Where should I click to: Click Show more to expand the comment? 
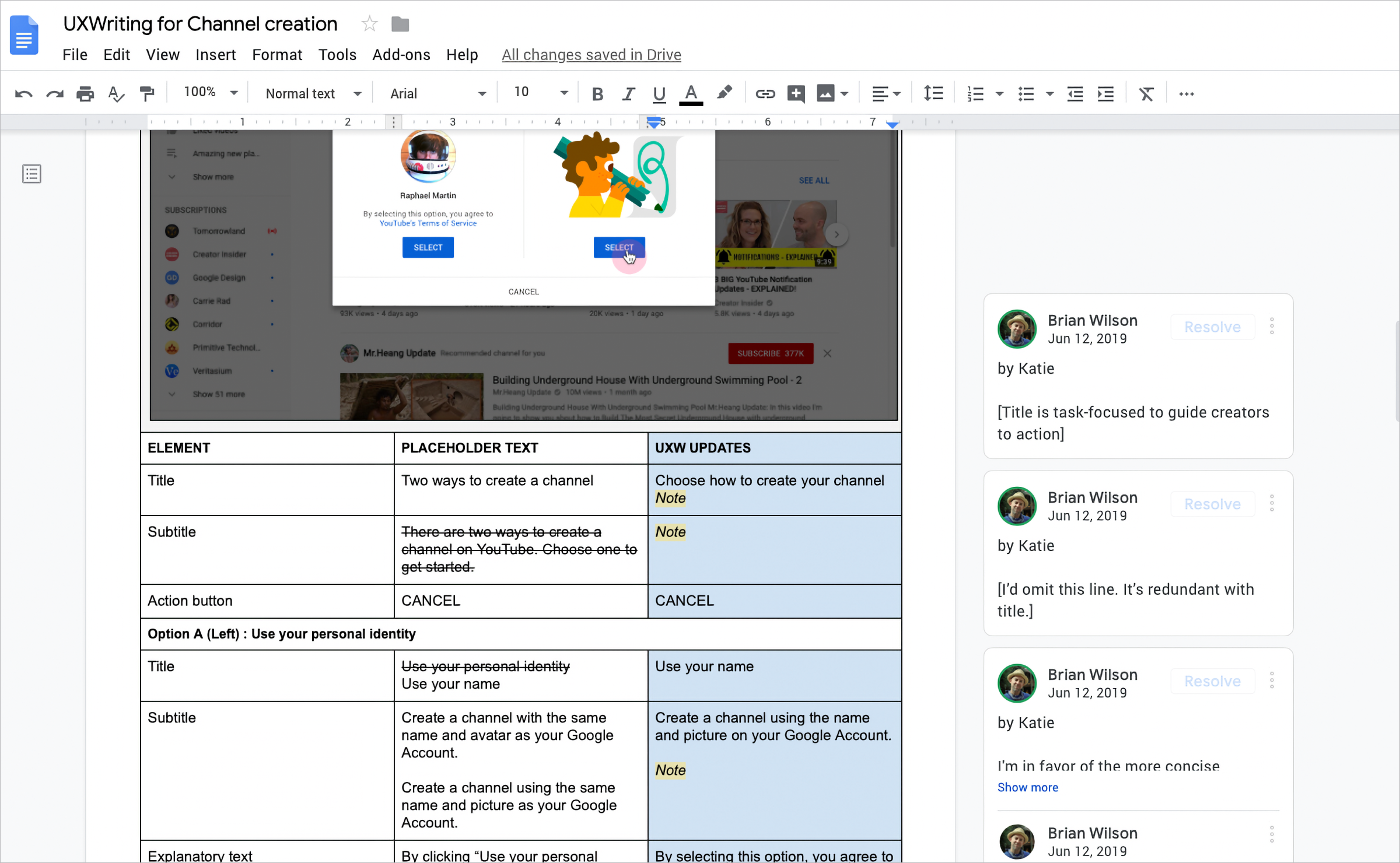[x=1028, y=787]
